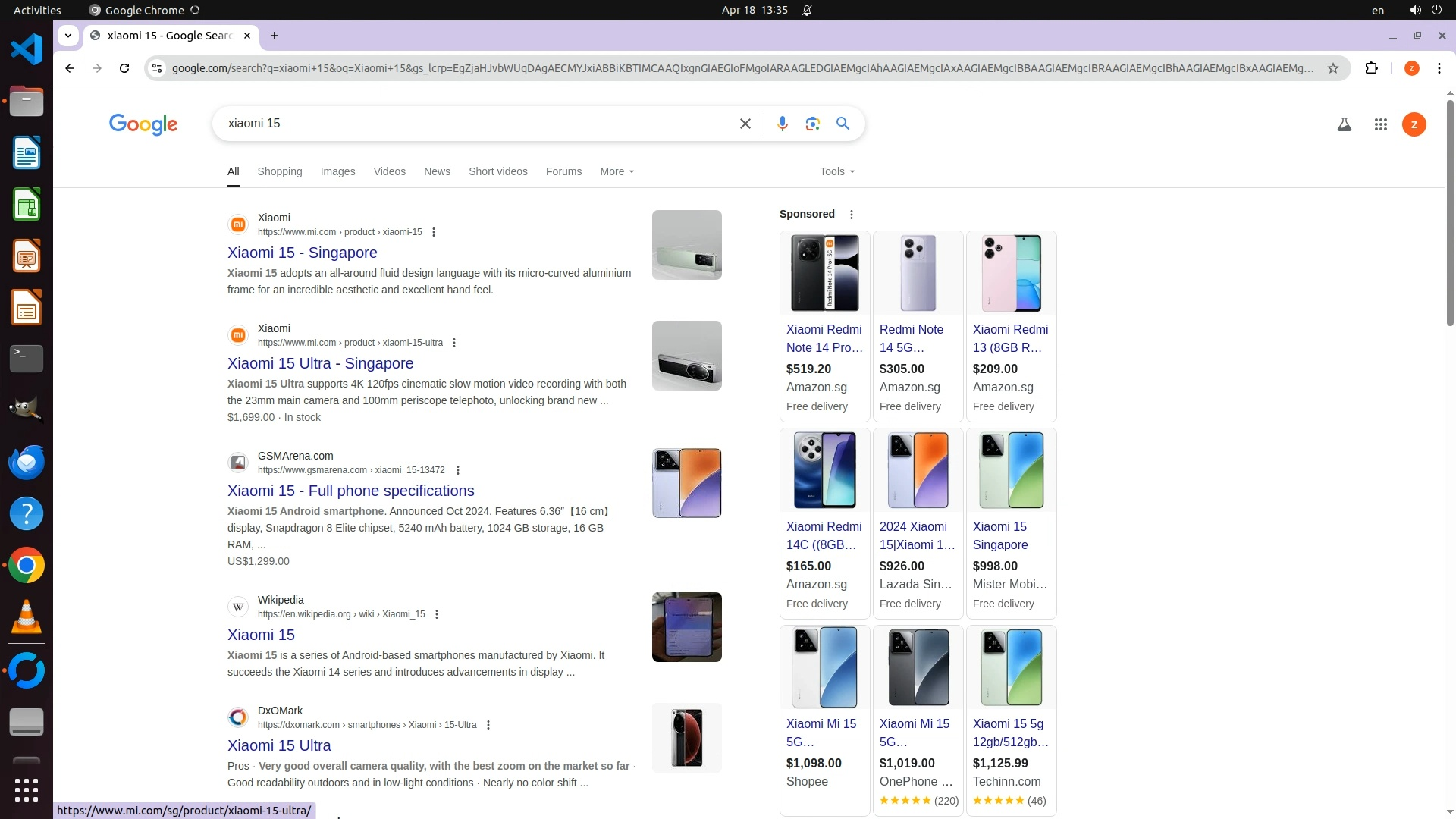Bookmark this page with star icon
This screenshot has width=1456, height=819.
point(1332,68)
